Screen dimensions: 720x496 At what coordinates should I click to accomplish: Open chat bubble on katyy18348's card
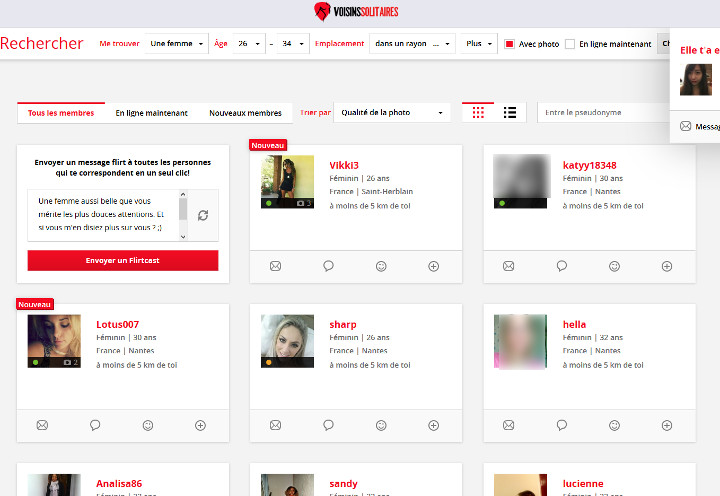562,266
